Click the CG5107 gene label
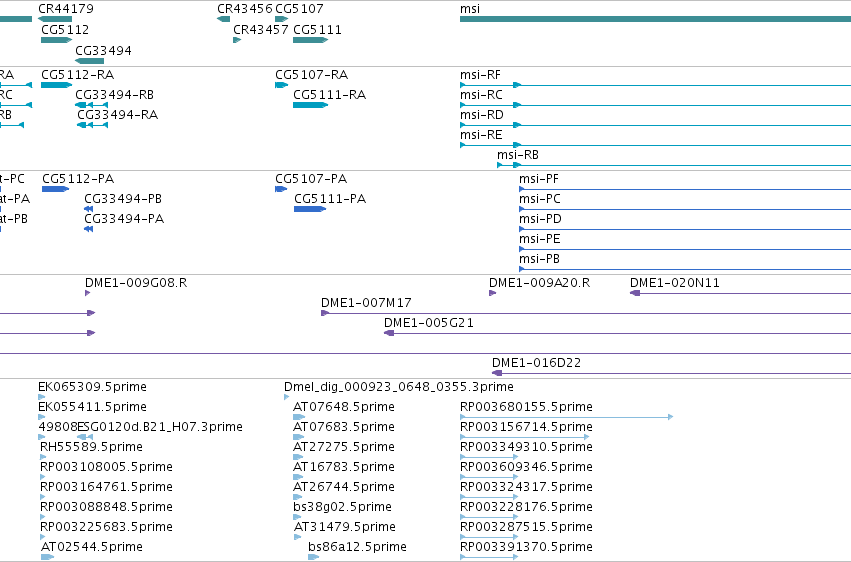Viewport: 851px width, 562px height. 300,9
